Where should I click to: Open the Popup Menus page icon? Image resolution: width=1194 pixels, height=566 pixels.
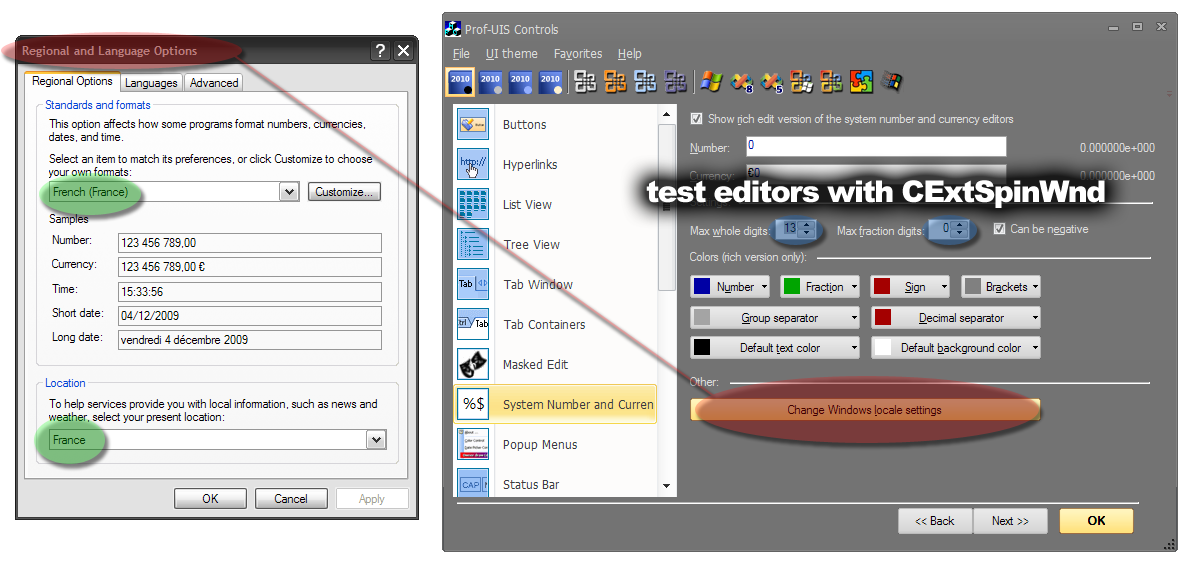(x=473, y=444)
